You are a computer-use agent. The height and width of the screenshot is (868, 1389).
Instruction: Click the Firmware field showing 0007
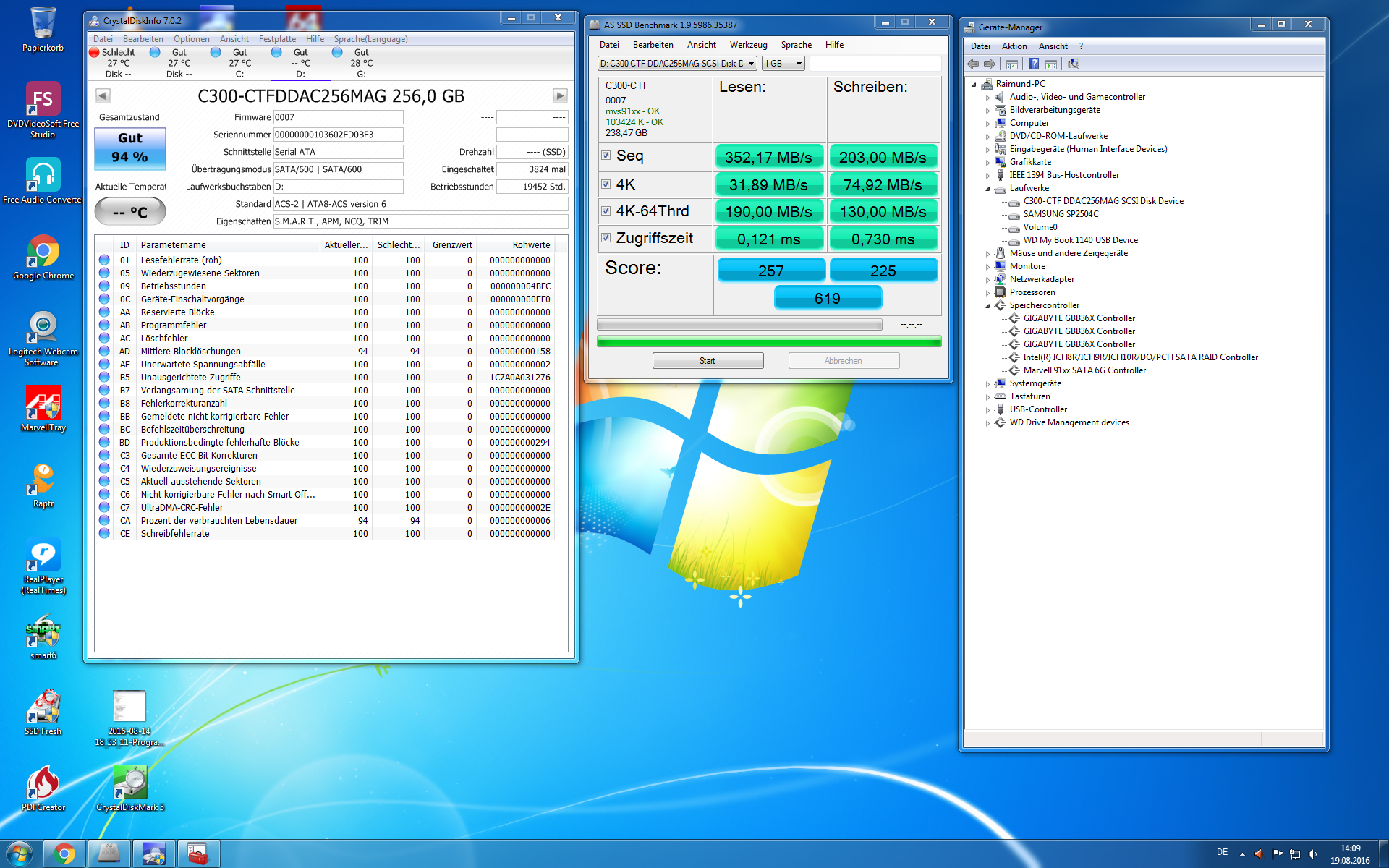337,117
